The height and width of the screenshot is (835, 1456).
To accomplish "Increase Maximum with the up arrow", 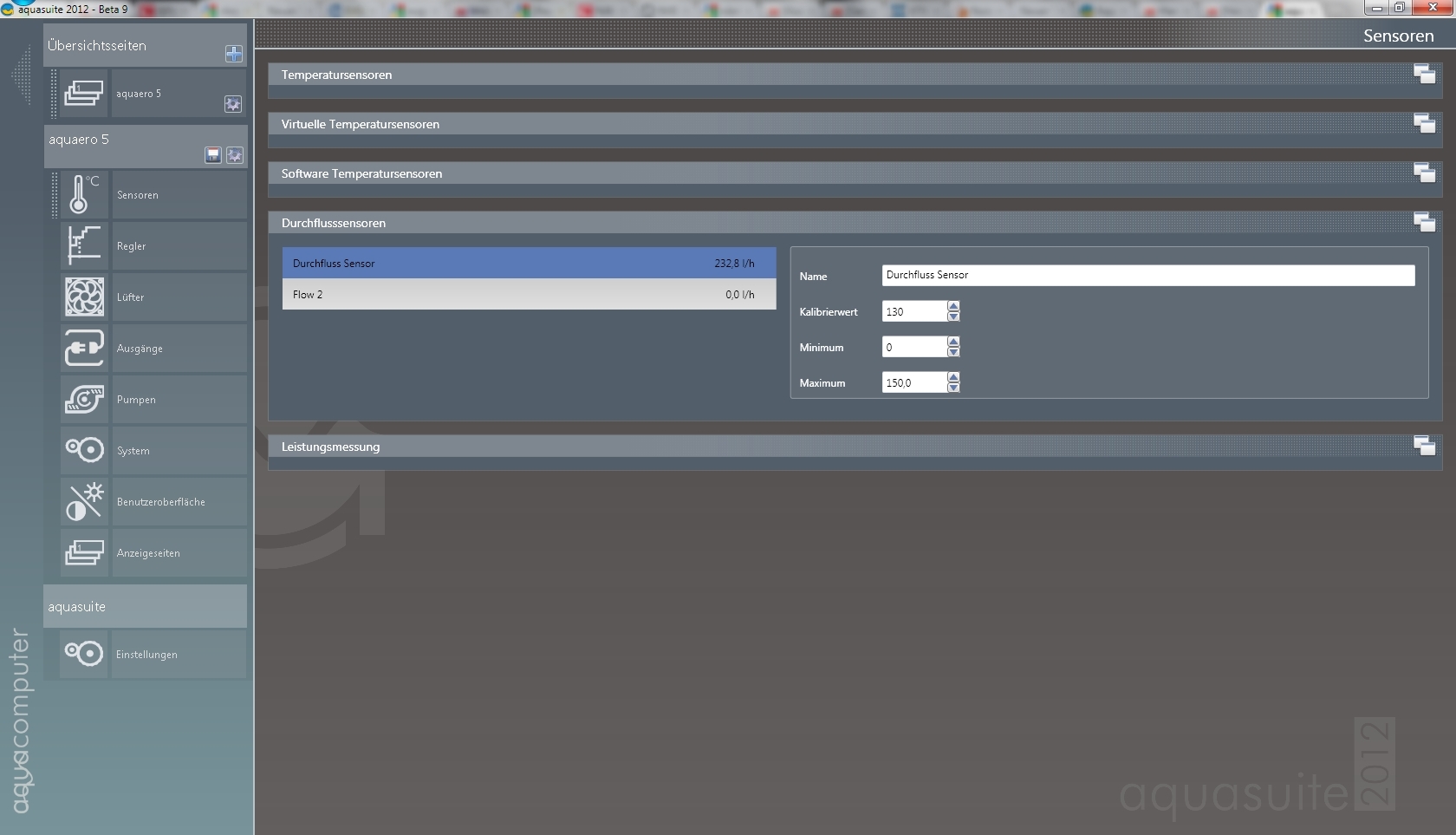I will [x=953, y=377].
